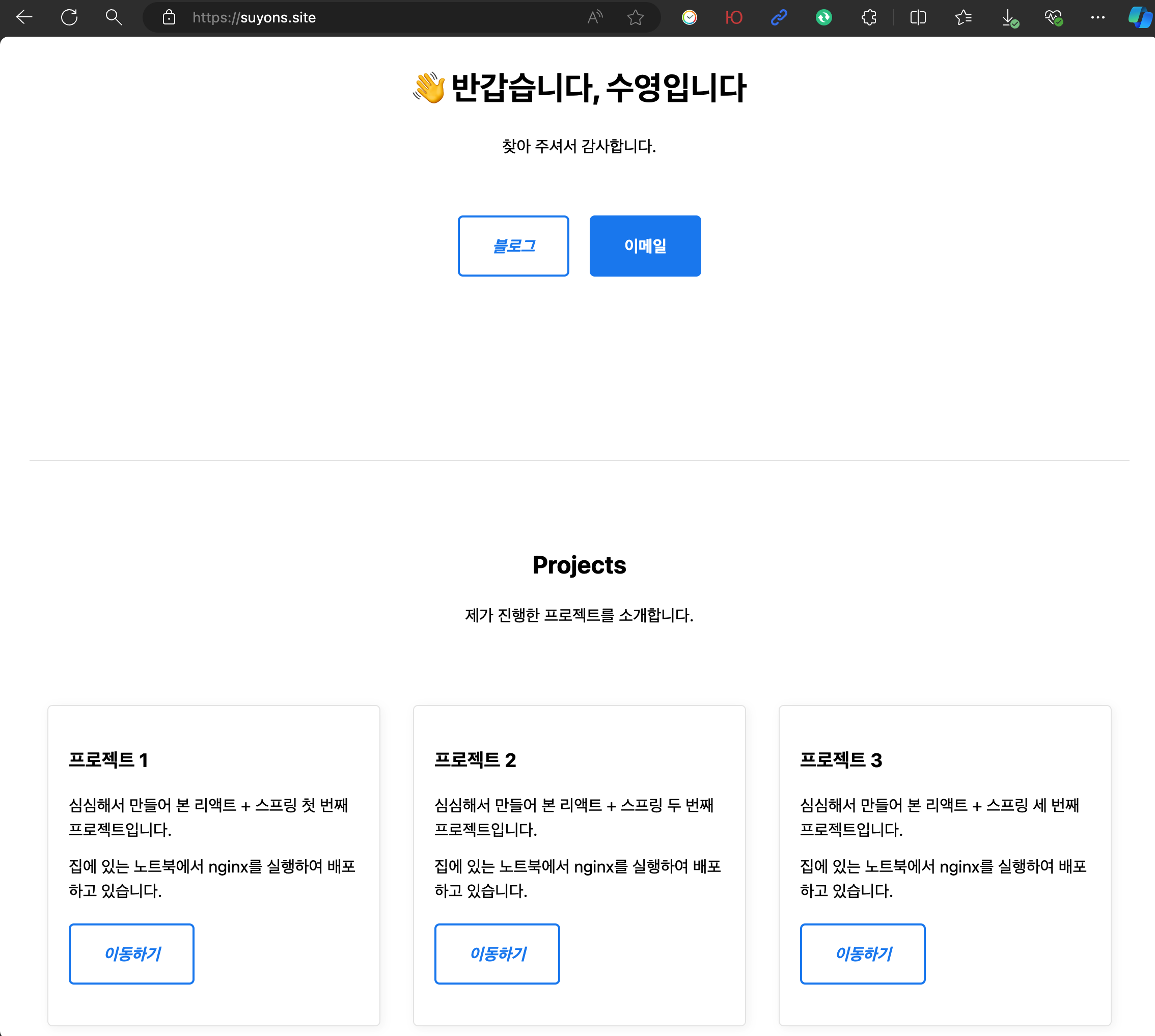Click the green sync-arrows extension icon
The image size is (1155, 1036).
(x=823, y=17)
